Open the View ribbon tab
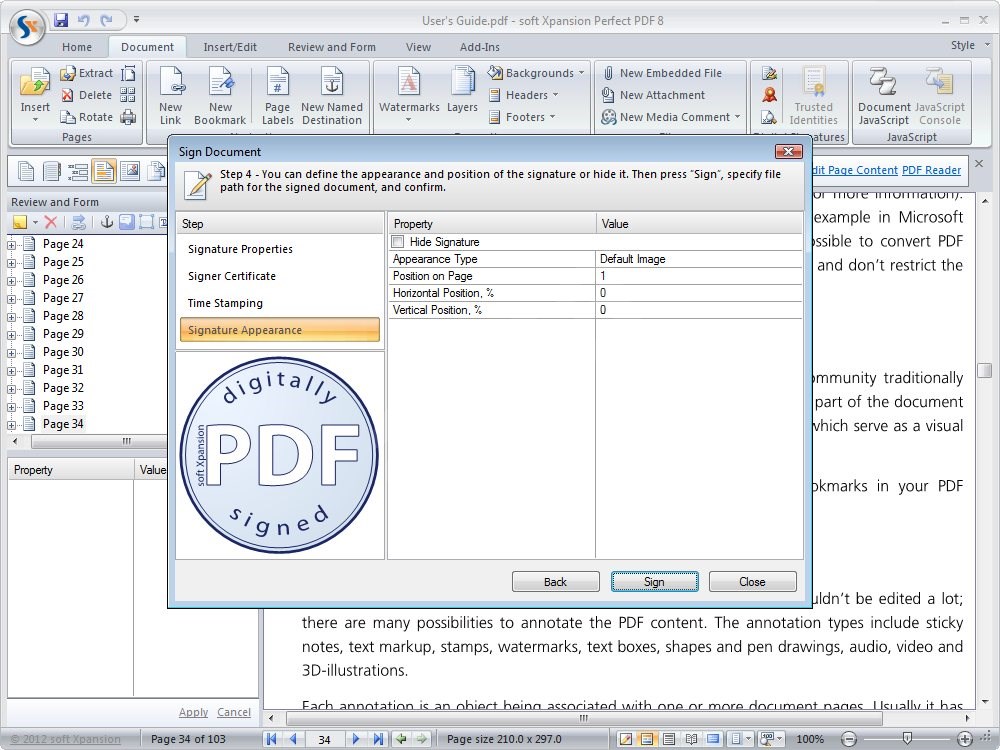The height and width of the screenshot is (750, 1000). [418, 47]
